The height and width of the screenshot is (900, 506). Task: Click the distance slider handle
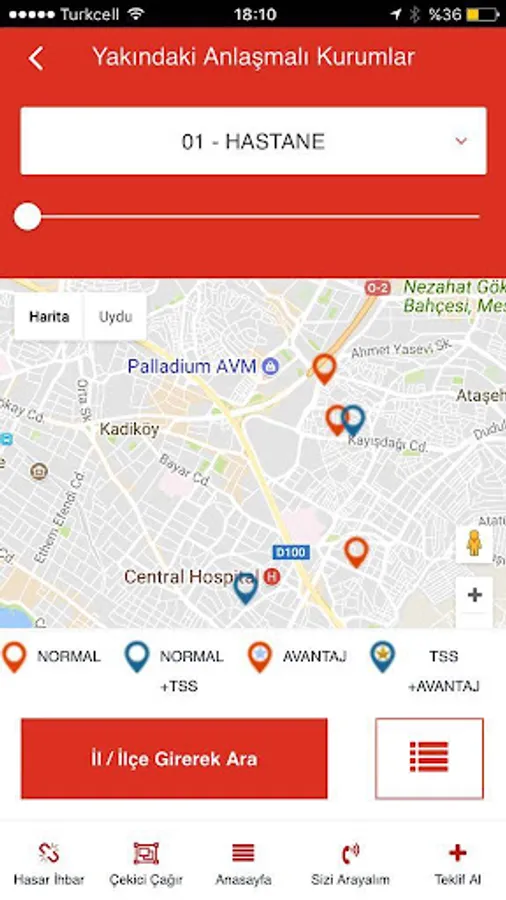coord(28,217)
